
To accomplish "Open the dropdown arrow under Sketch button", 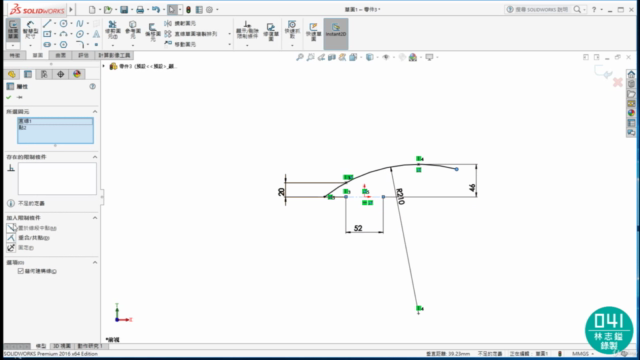I will pos(13,45).
